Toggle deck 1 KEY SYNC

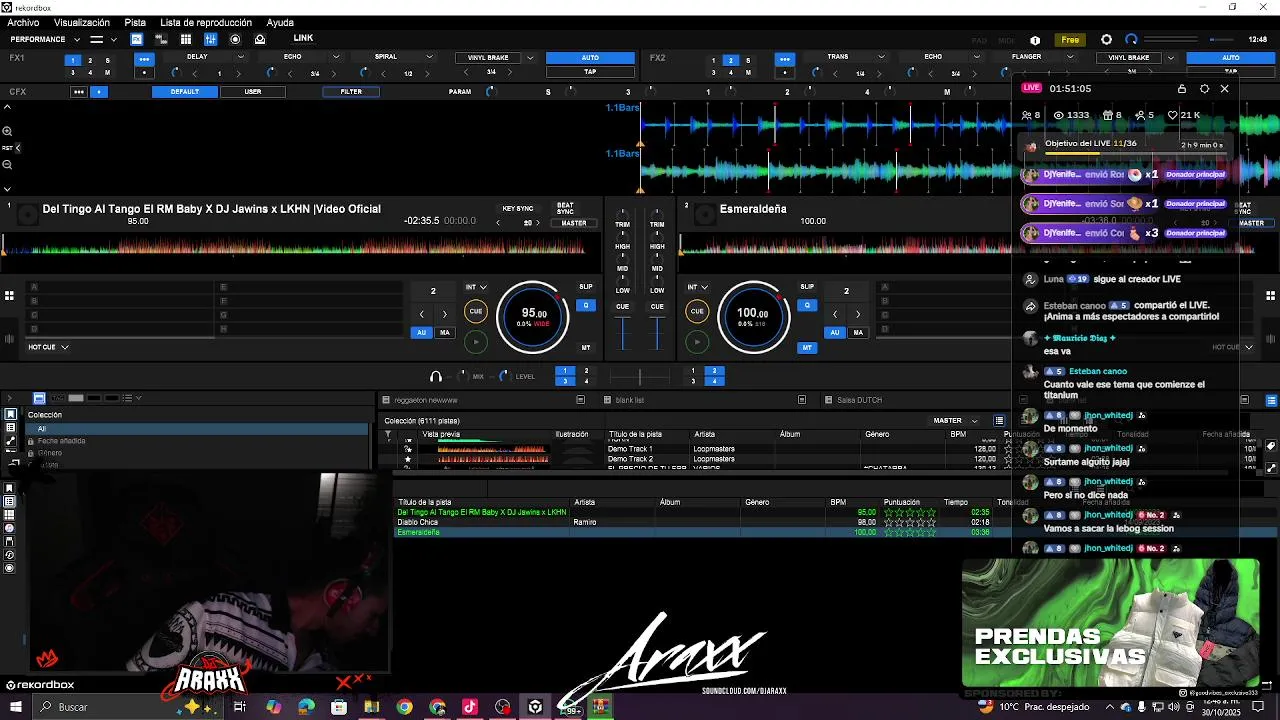[x=518, y=209]
